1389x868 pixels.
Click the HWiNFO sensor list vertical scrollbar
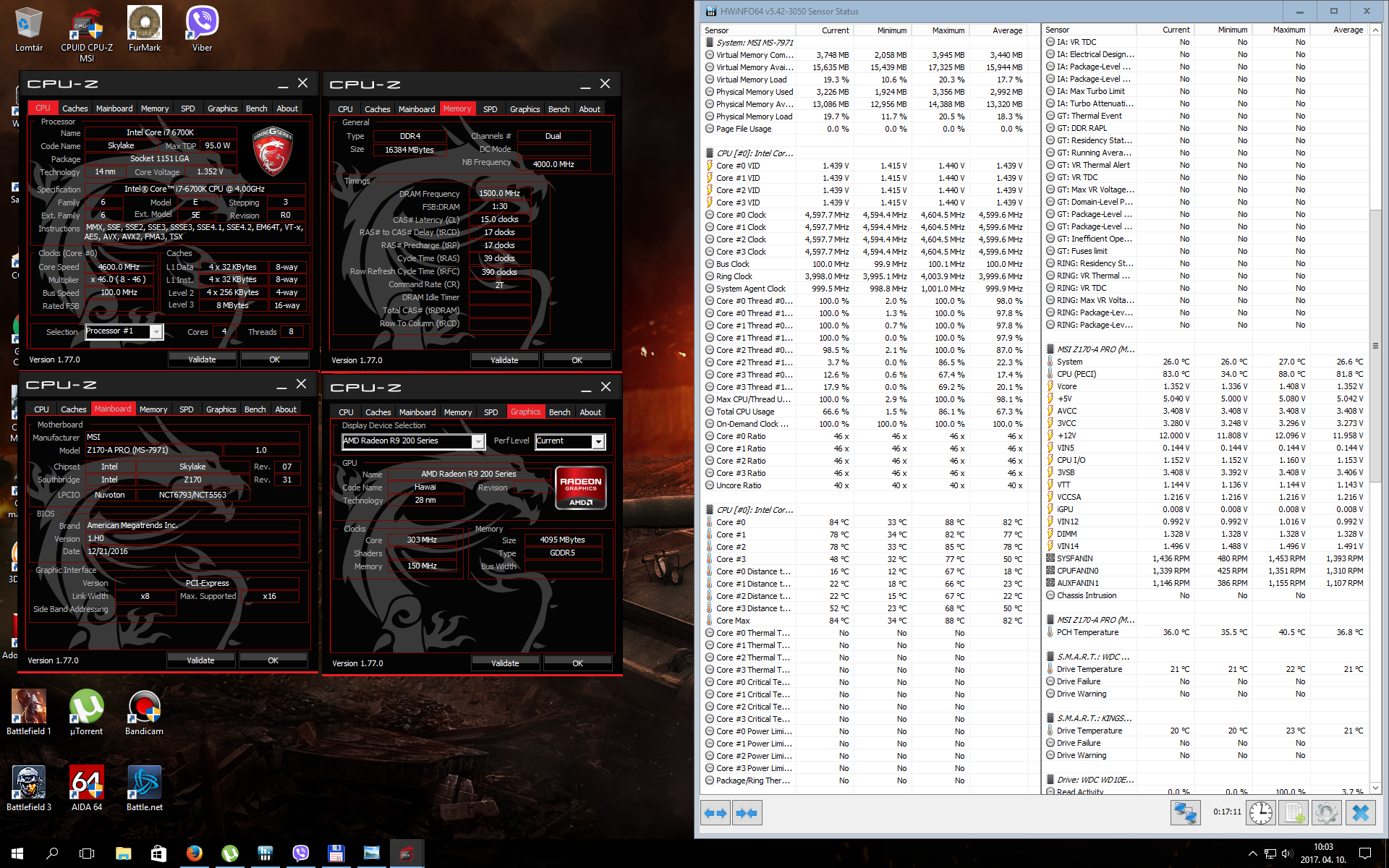click(1375, 346)
